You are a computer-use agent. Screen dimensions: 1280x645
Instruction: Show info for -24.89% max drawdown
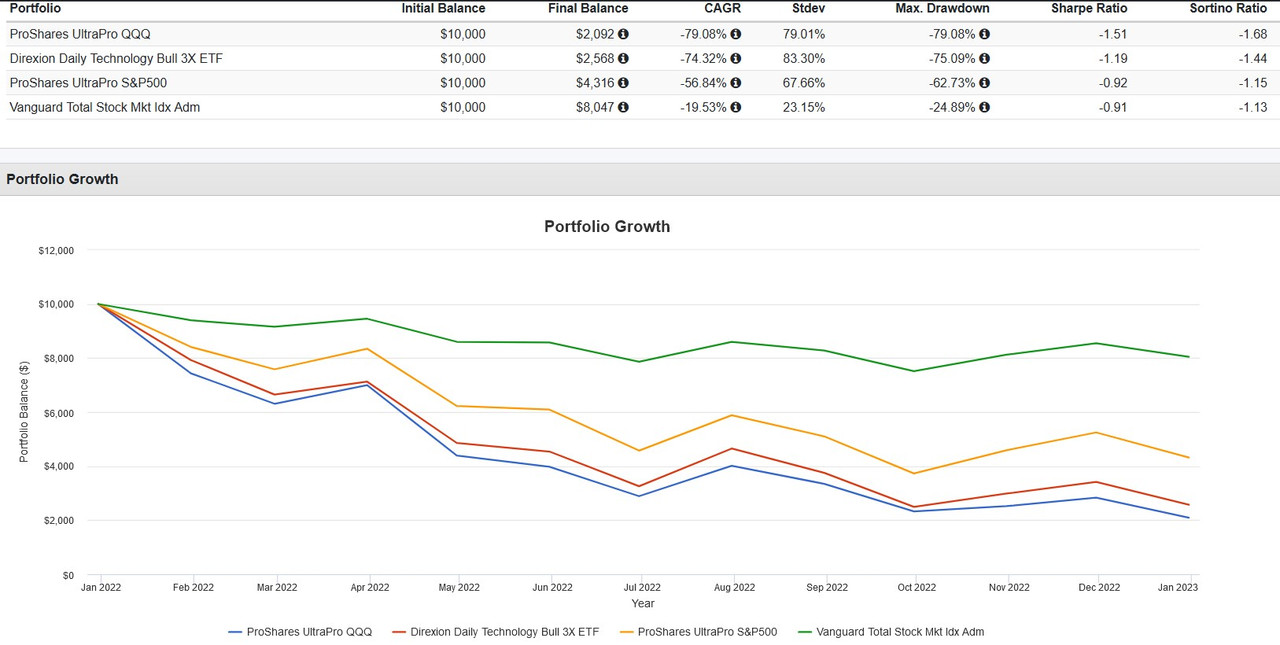tap(985, 107)
